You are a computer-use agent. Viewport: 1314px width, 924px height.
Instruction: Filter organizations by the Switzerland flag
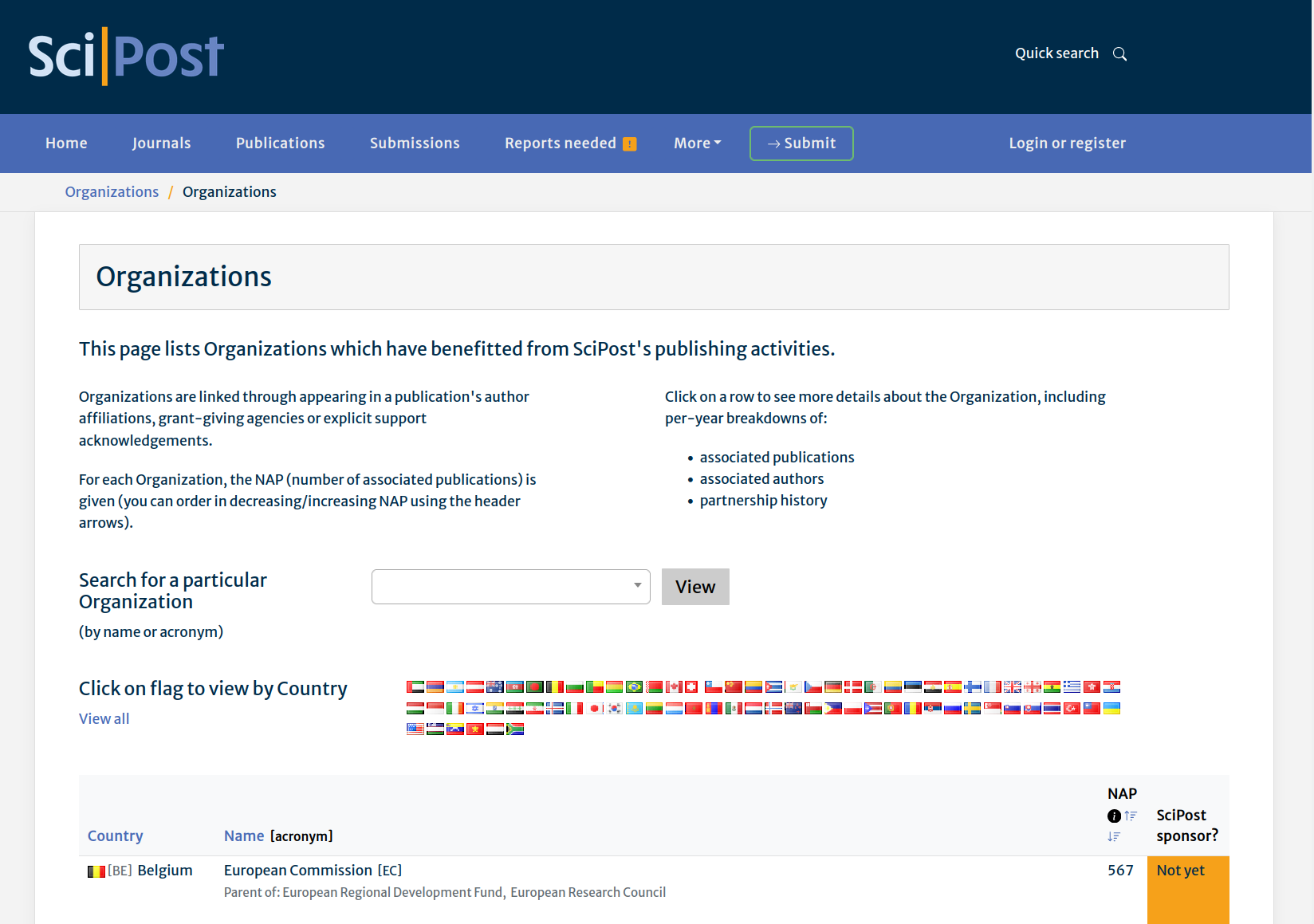pyautogui.click(x=691, y=687)
